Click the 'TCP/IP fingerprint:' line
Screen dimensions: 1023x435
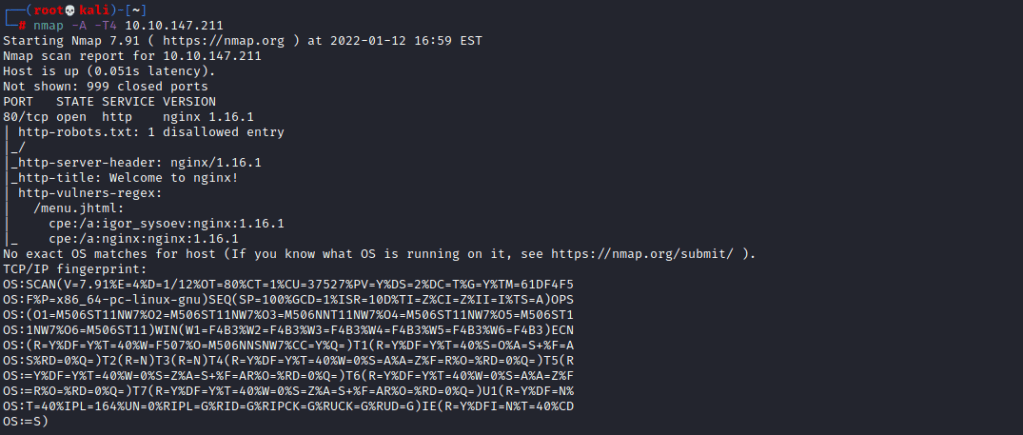click(73, 269)
